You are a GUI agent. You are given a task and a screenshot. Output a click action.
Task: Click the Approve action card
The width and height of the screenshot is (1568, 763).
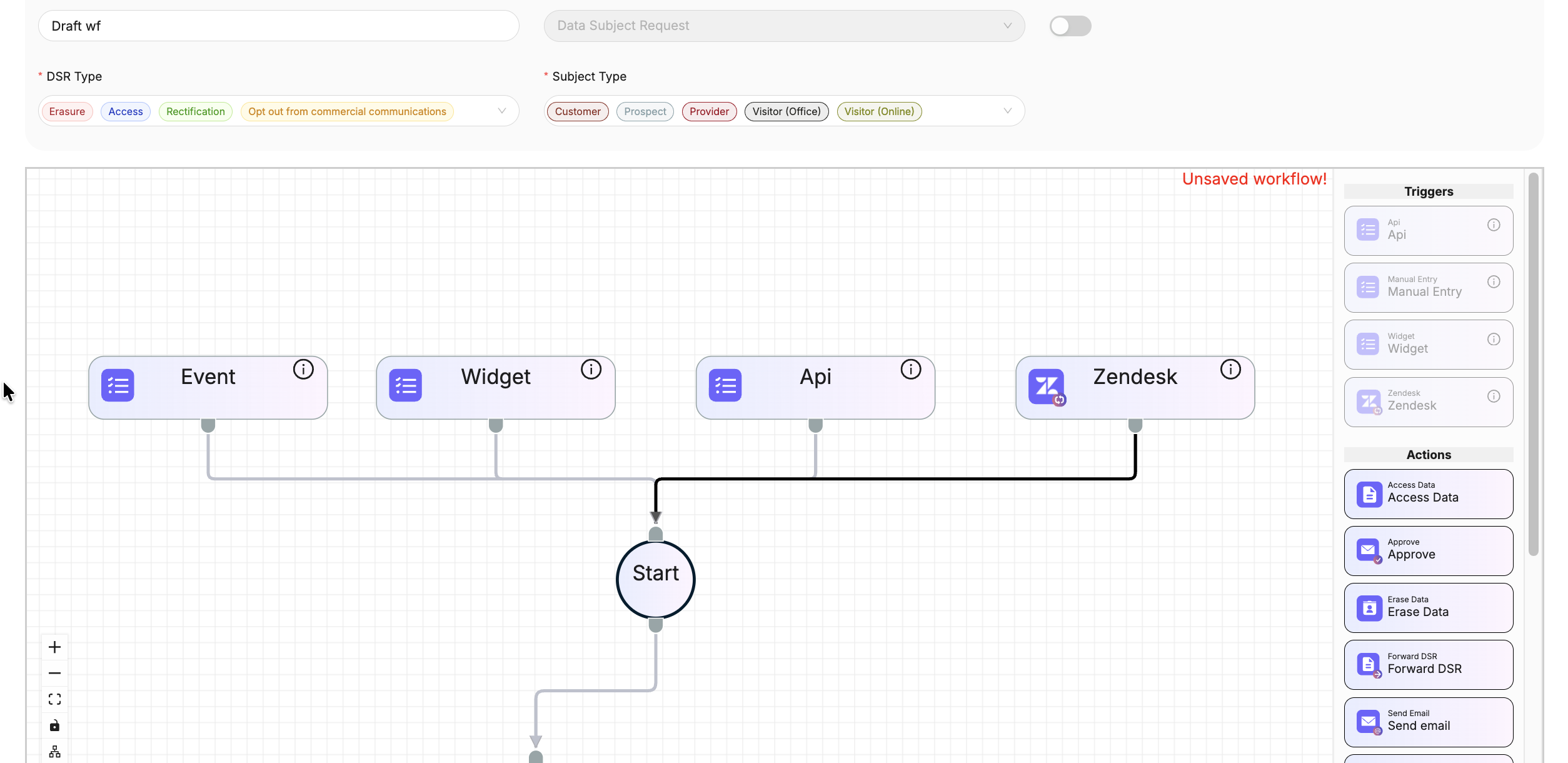click(1429, 551)
